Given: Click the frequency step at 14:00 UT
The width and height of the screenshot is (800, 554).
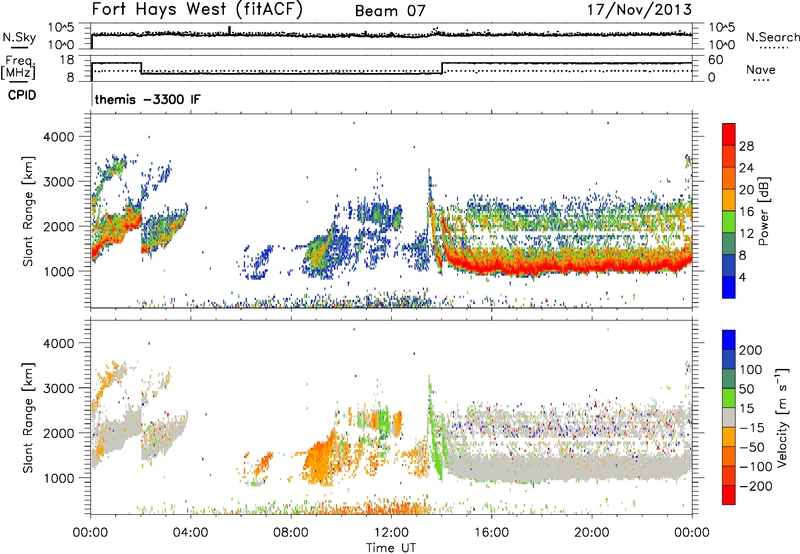Looking at the screenshot, I should [442, 68].
